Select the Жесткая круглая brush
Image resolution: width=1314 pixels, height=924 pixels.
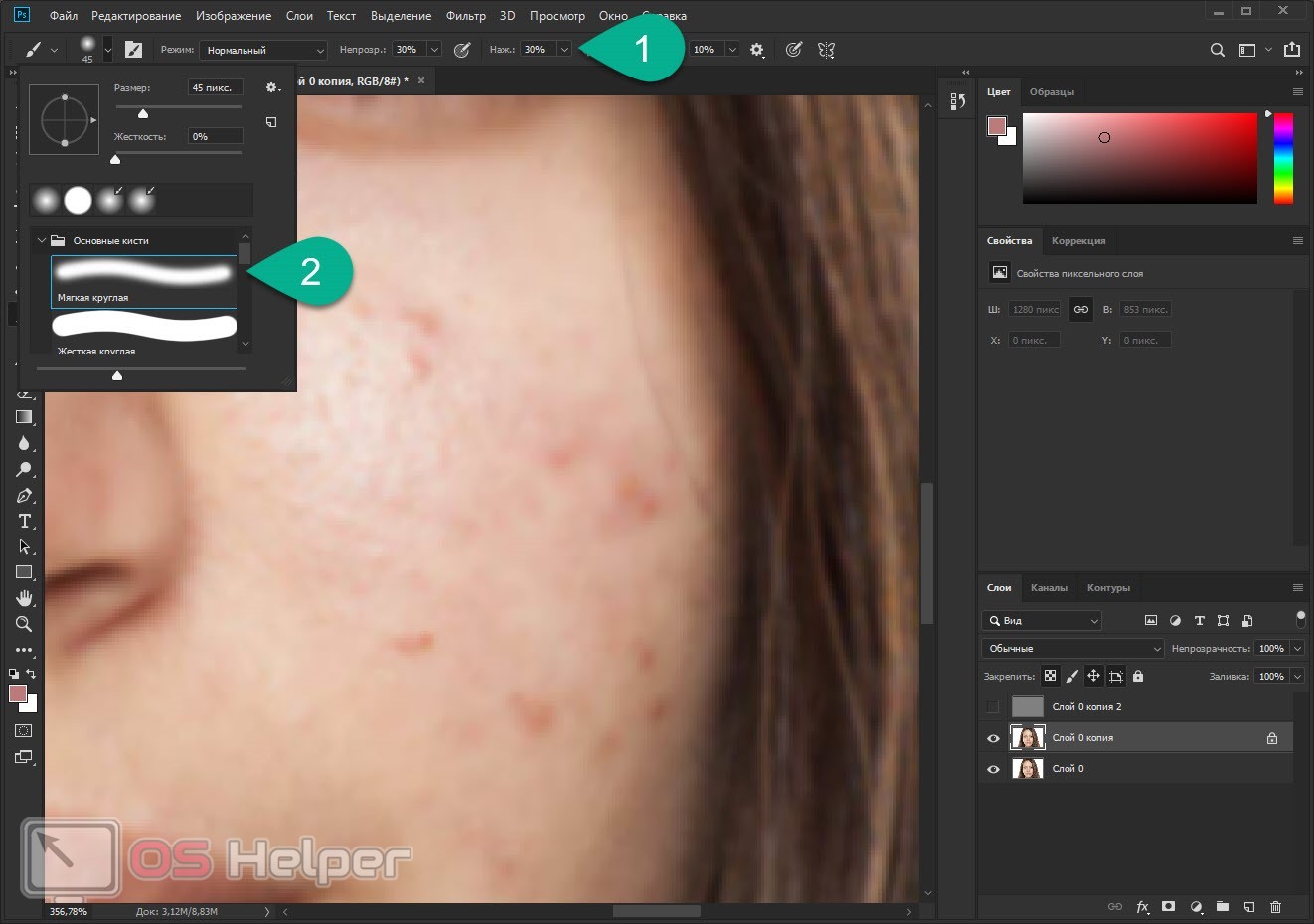(144, 332)
